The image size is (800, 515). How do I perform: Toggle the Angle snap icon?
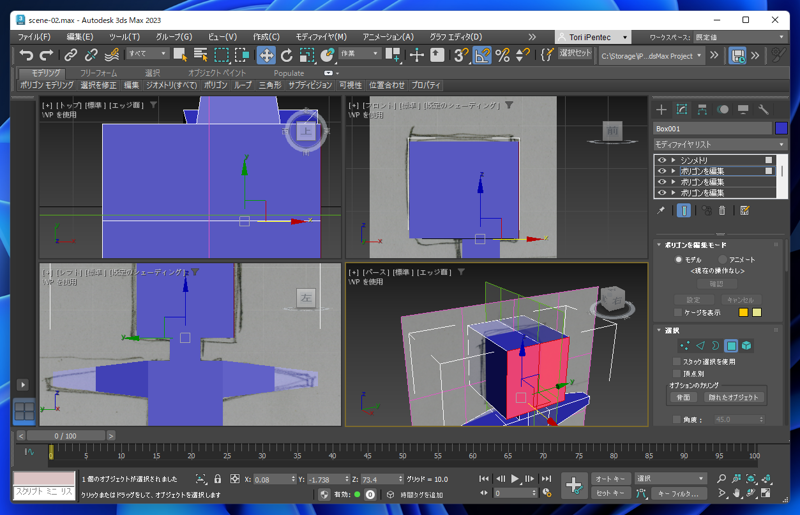pyautogui.click(x=482, y=55)
